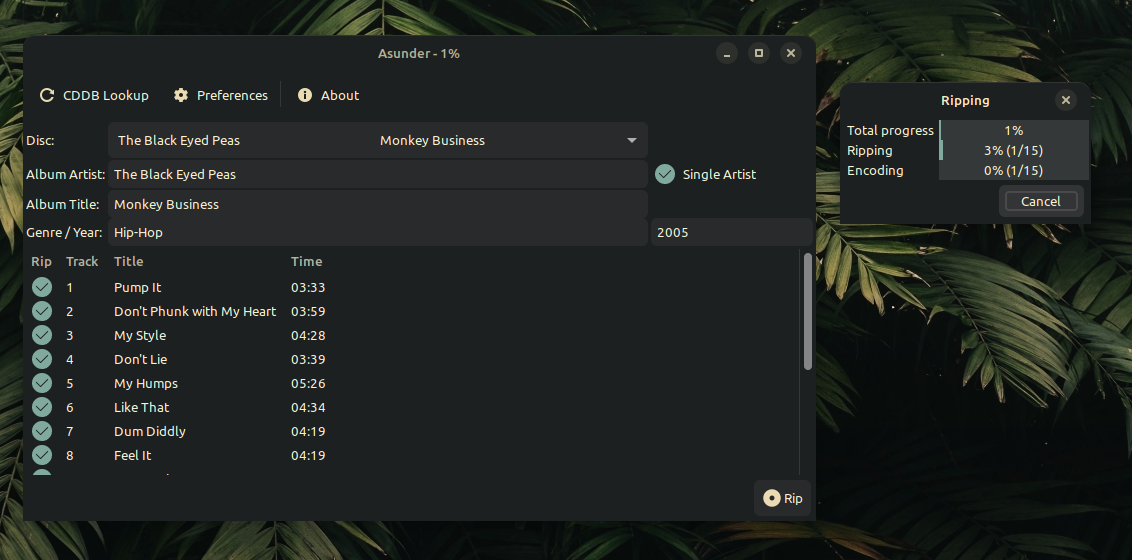Image resolution: width=1132 pixels, height=560 pixels.
Task: Open Preferences via gear icon
Action: pyautogui.click(x=180, y=95)
